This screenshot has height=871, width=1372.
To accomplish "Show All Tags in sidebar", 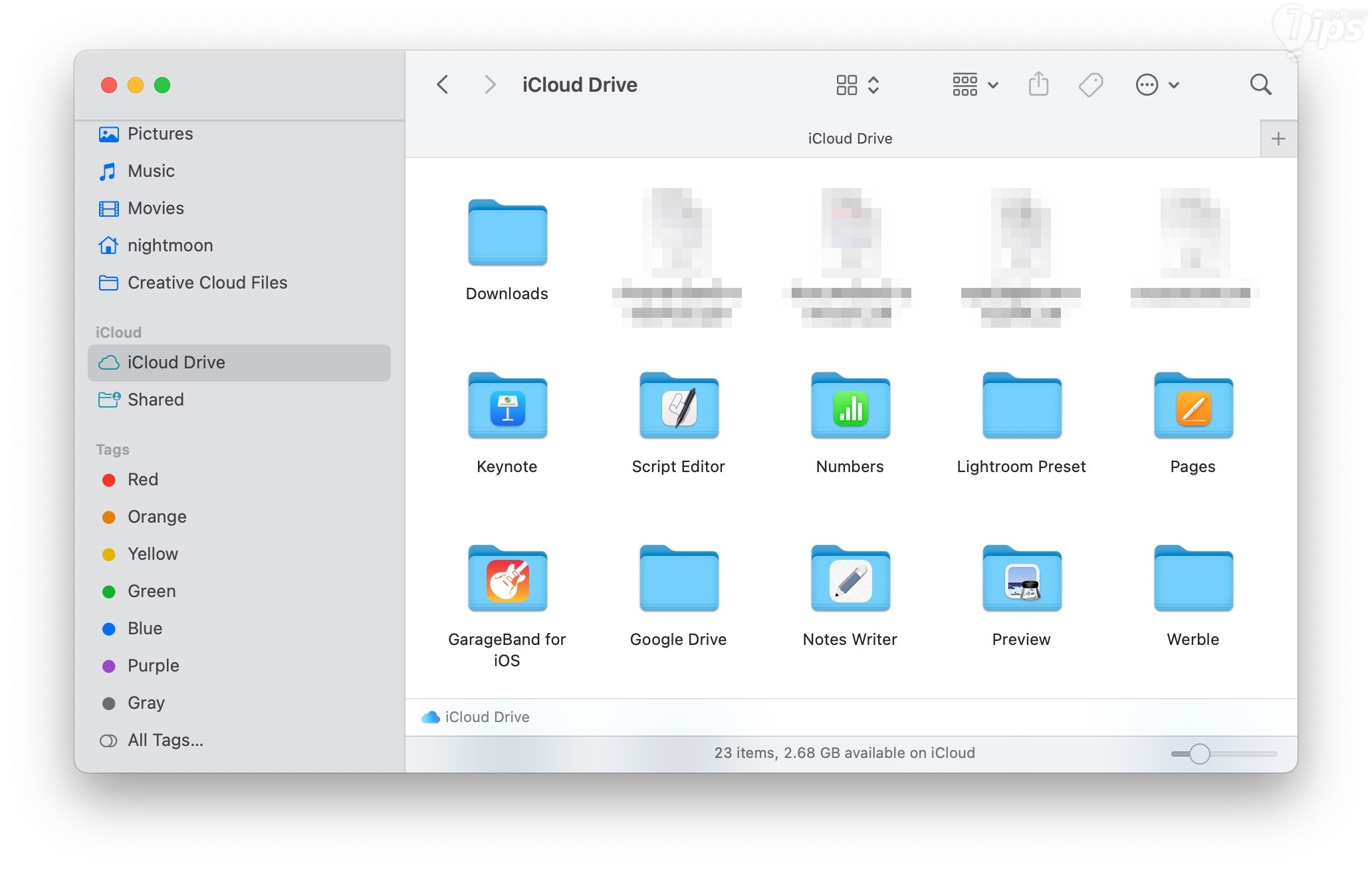I will (165, 740).
